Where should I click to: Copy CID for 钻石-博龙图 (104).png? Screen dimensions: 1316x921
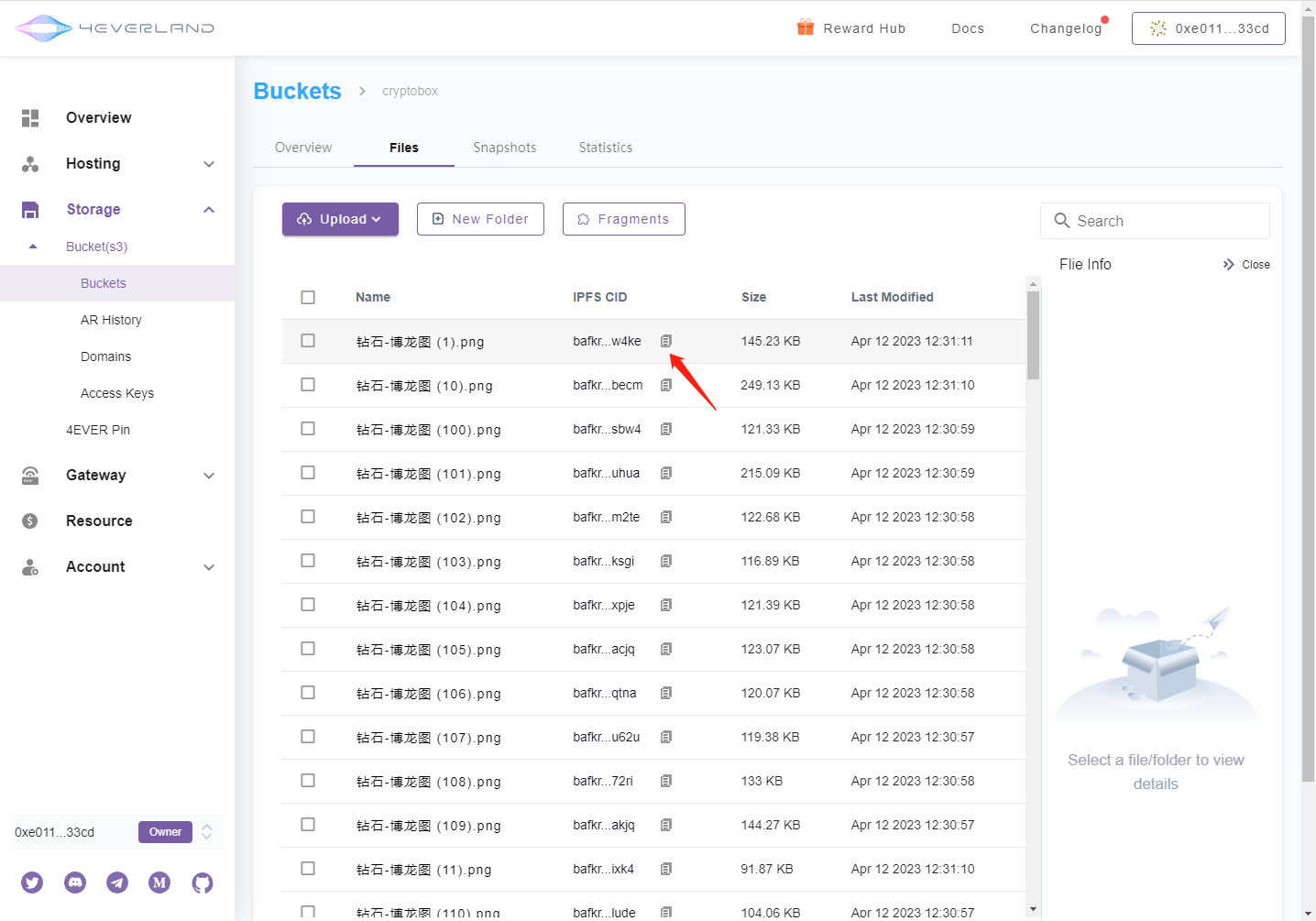point(666,605)
